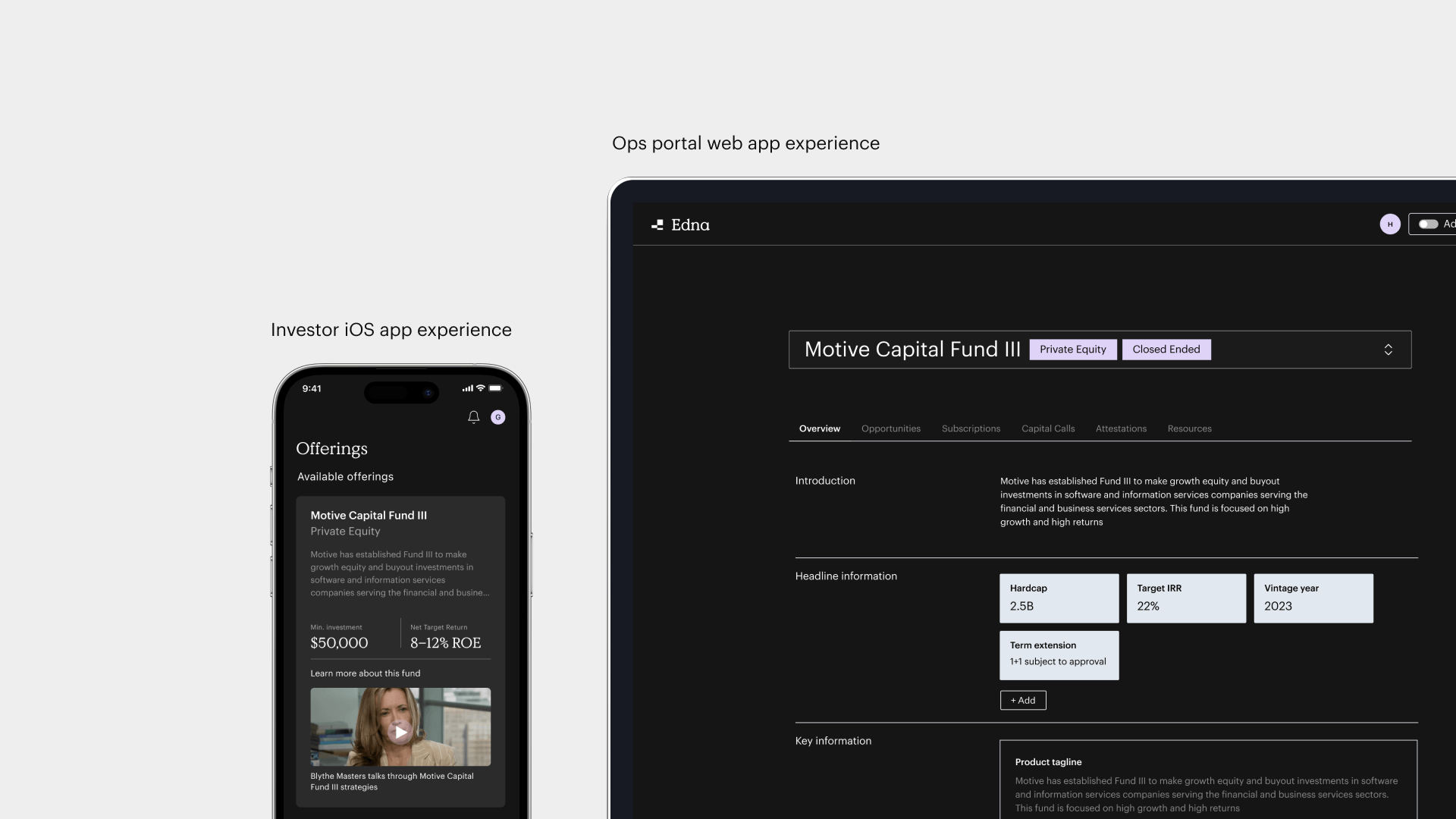
Task: Open the Resources tab
Action: tap(1189, 428)
